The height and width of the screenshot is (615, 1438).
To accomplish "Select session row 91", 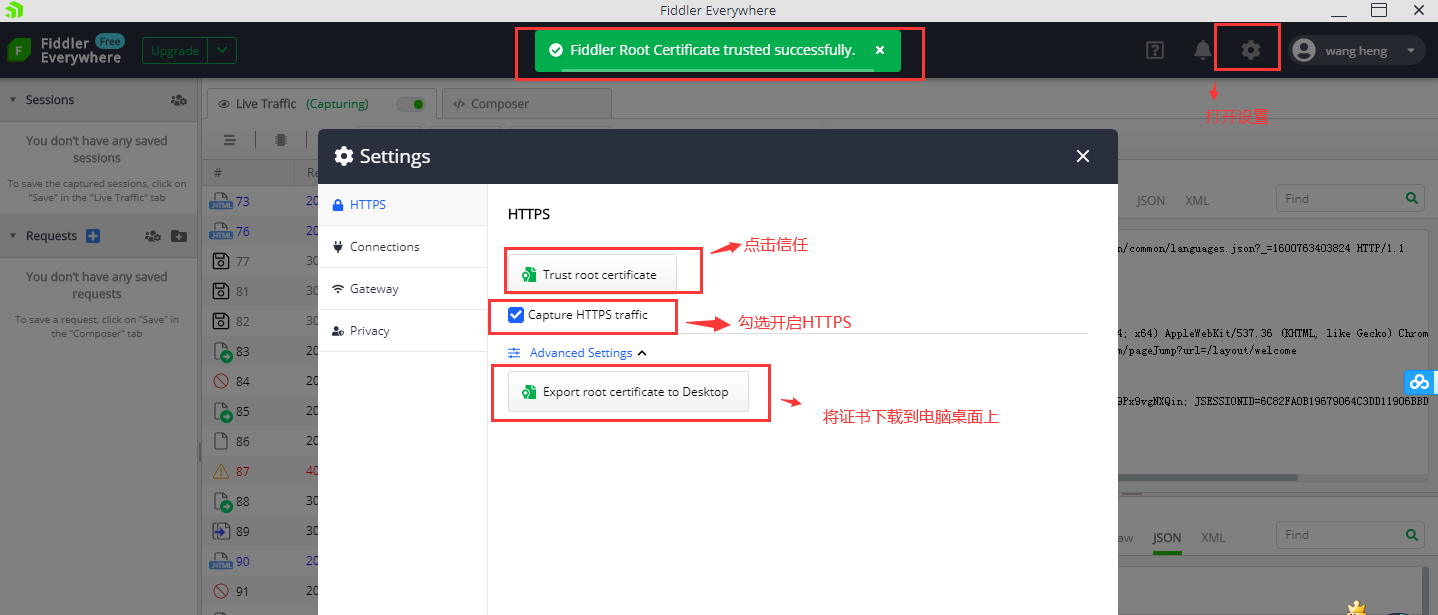I will [259, 591].
